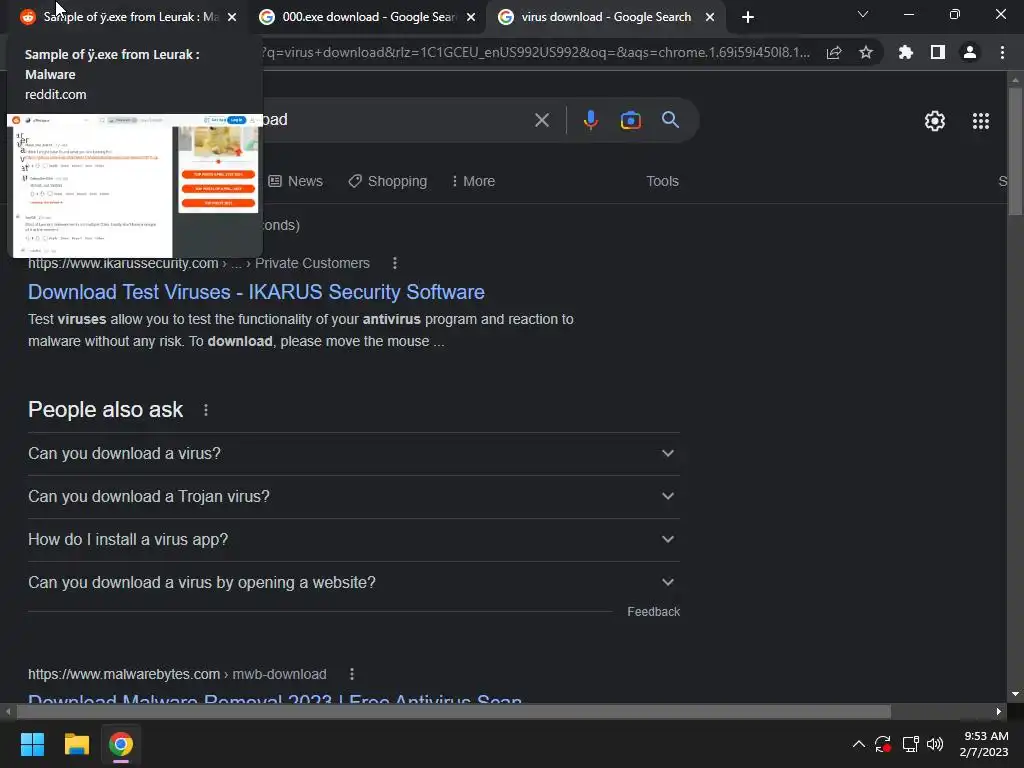Click the Reddit tab preview thumbnail

click(135, 185)
